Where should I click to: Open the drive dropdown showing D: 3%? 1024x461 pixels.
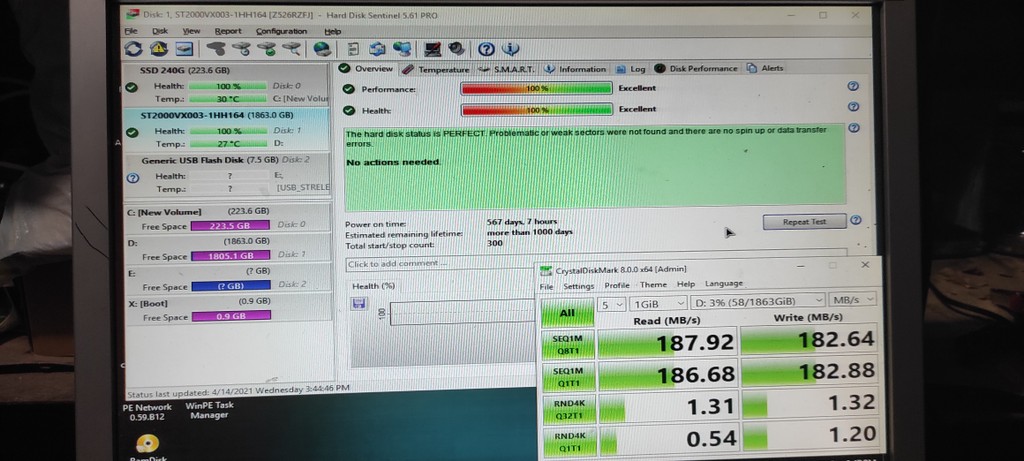pos(758,302)
